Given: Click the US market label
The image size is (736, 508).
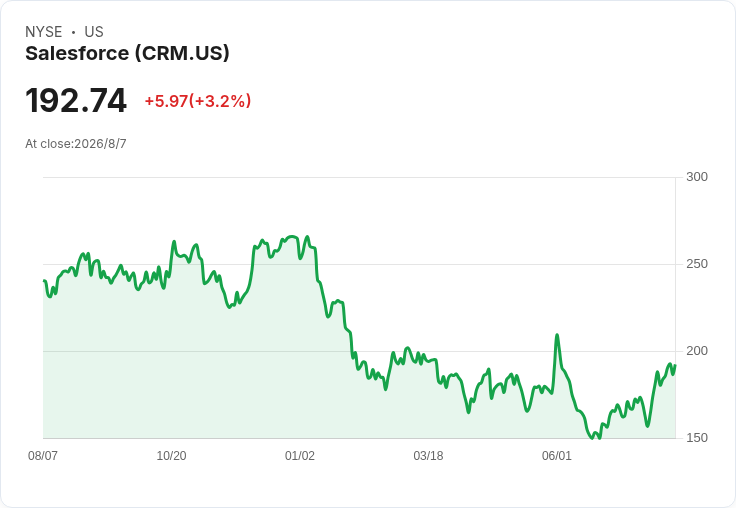Looking at the screenshot, I should [94, 32].
